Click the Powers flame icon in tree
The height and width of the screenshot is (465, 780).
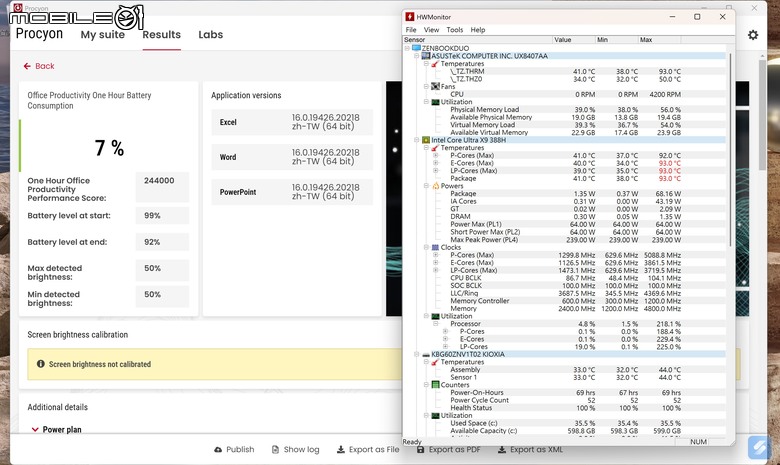(x=435, y=186)
